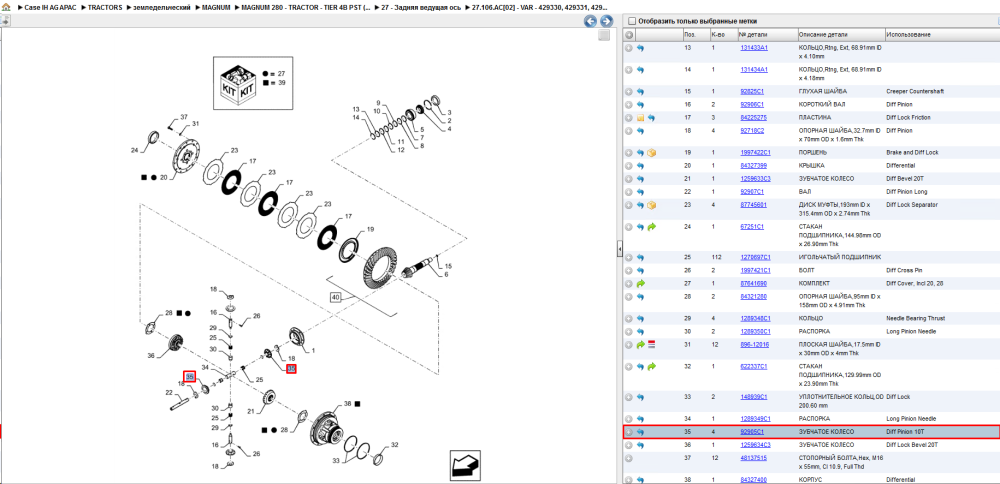Click the blue arrow icon in row 17
Image resolution: width=1000 pixels, height=484 pixels.
click(651, 118)
